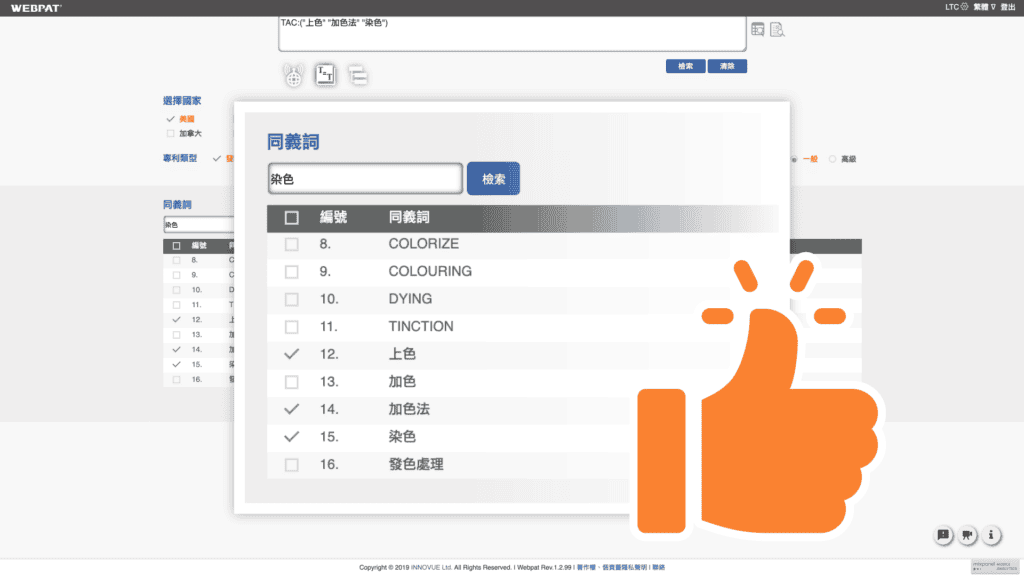Screen dimensions: 1024x576
Task: Open the calendar icon beside the query box
Action: [x=759, y=29]
